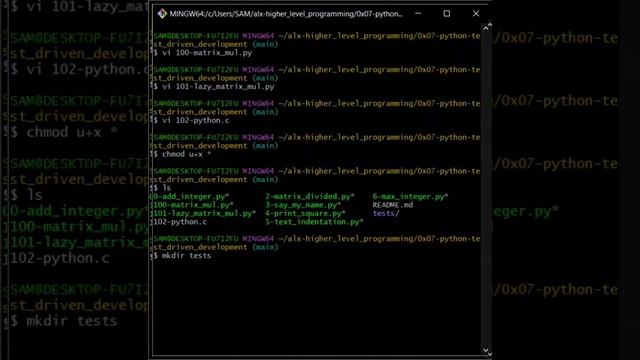
Task: Click '3-say_my_name.py*' in the ls output
Action: [303, 205]
